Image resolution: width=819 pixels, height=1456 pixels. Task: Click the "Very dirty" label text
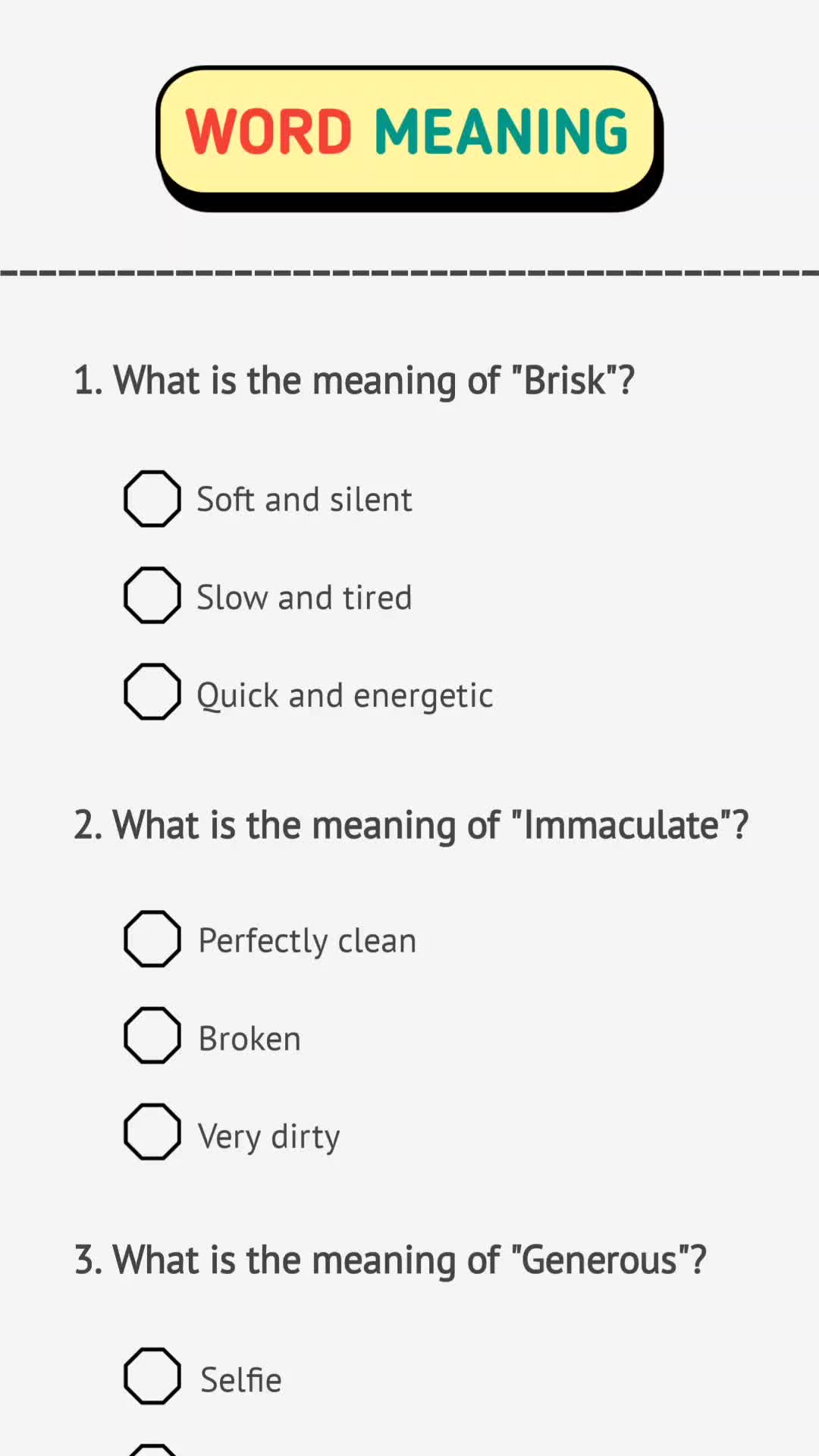coord(269,1137)
